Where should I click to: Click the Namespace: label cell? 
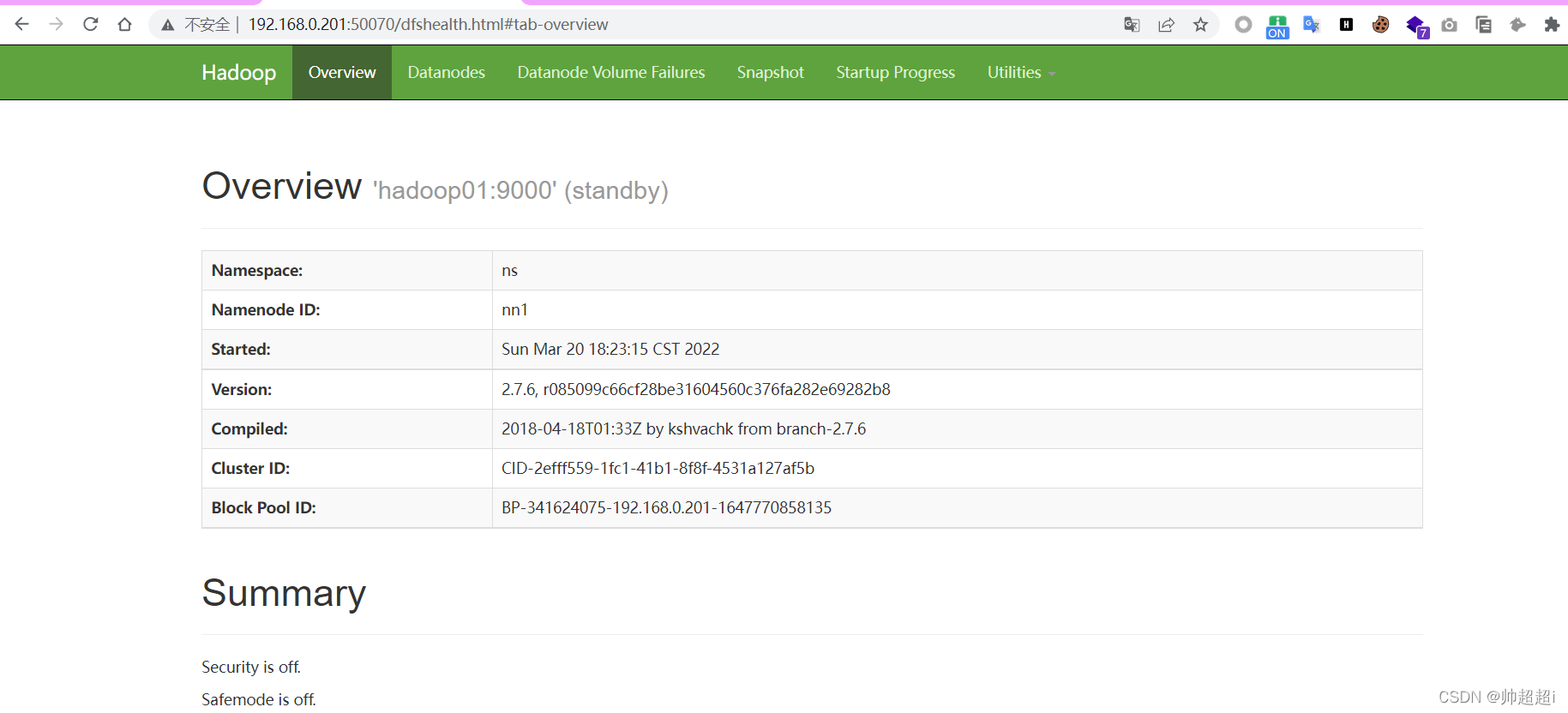point(347,271)
